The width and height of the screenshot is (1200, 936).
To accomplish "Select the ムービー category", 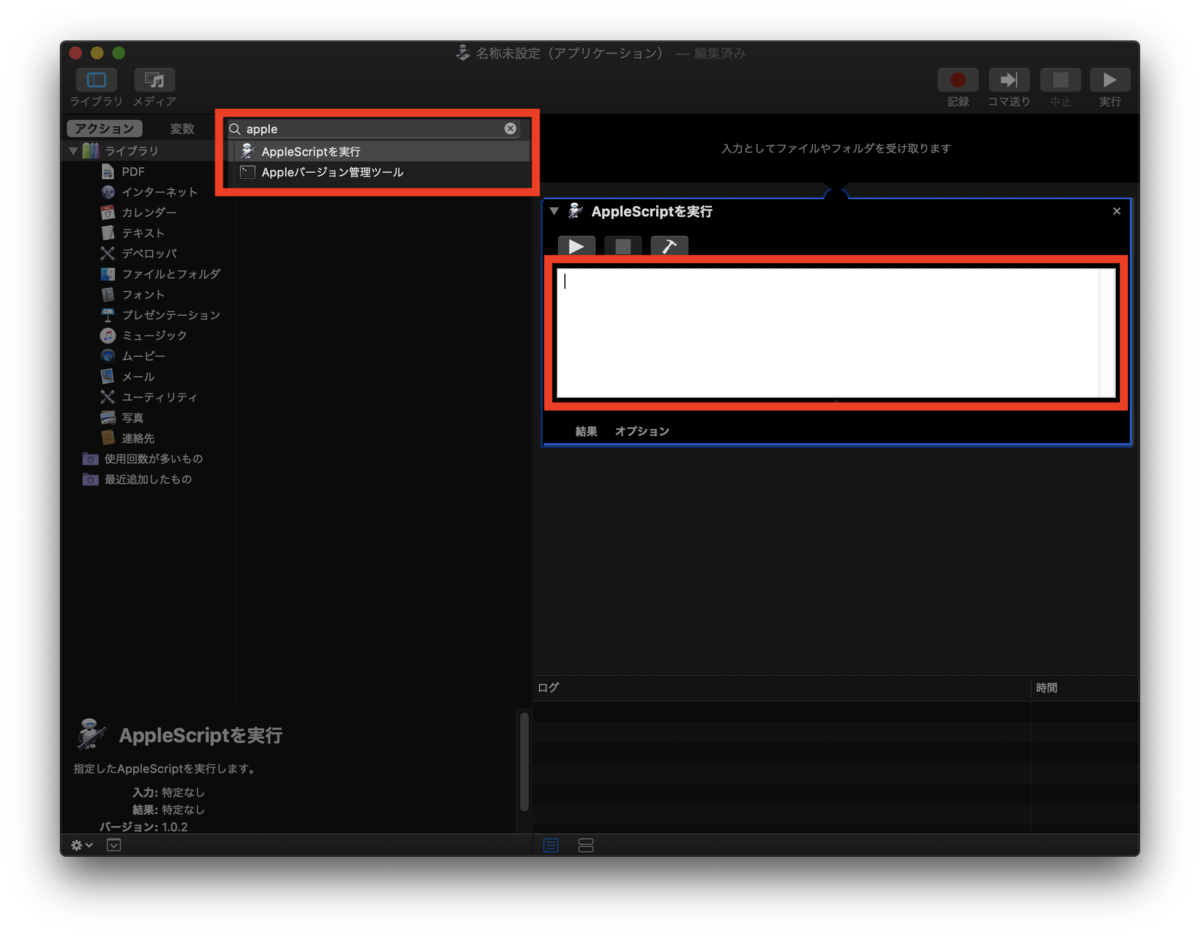I will click(x=133, y=356).
